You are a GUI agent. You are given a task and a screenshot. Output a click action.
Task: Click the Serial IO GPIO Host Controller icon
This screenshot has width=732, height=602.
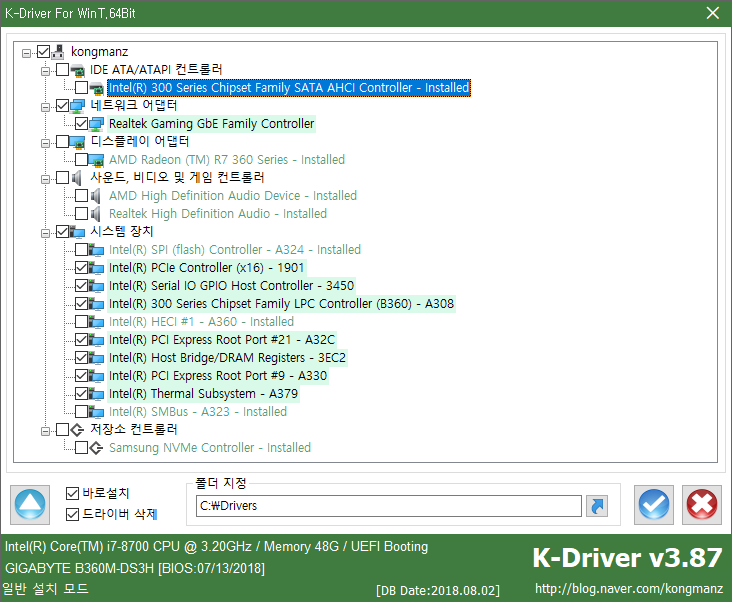tap(96, 286)
